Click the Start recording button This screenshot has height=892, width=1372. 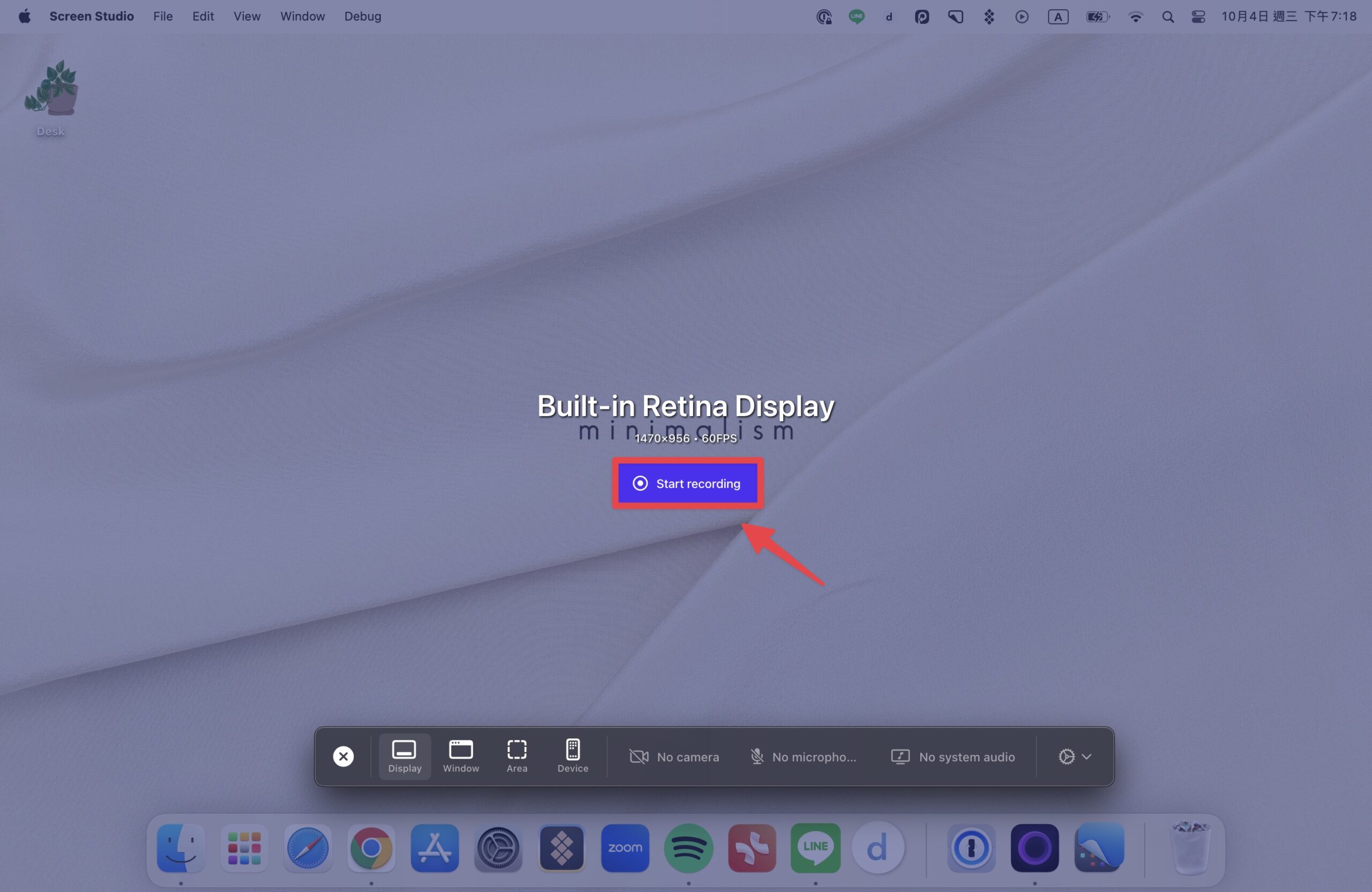point(688,483)
